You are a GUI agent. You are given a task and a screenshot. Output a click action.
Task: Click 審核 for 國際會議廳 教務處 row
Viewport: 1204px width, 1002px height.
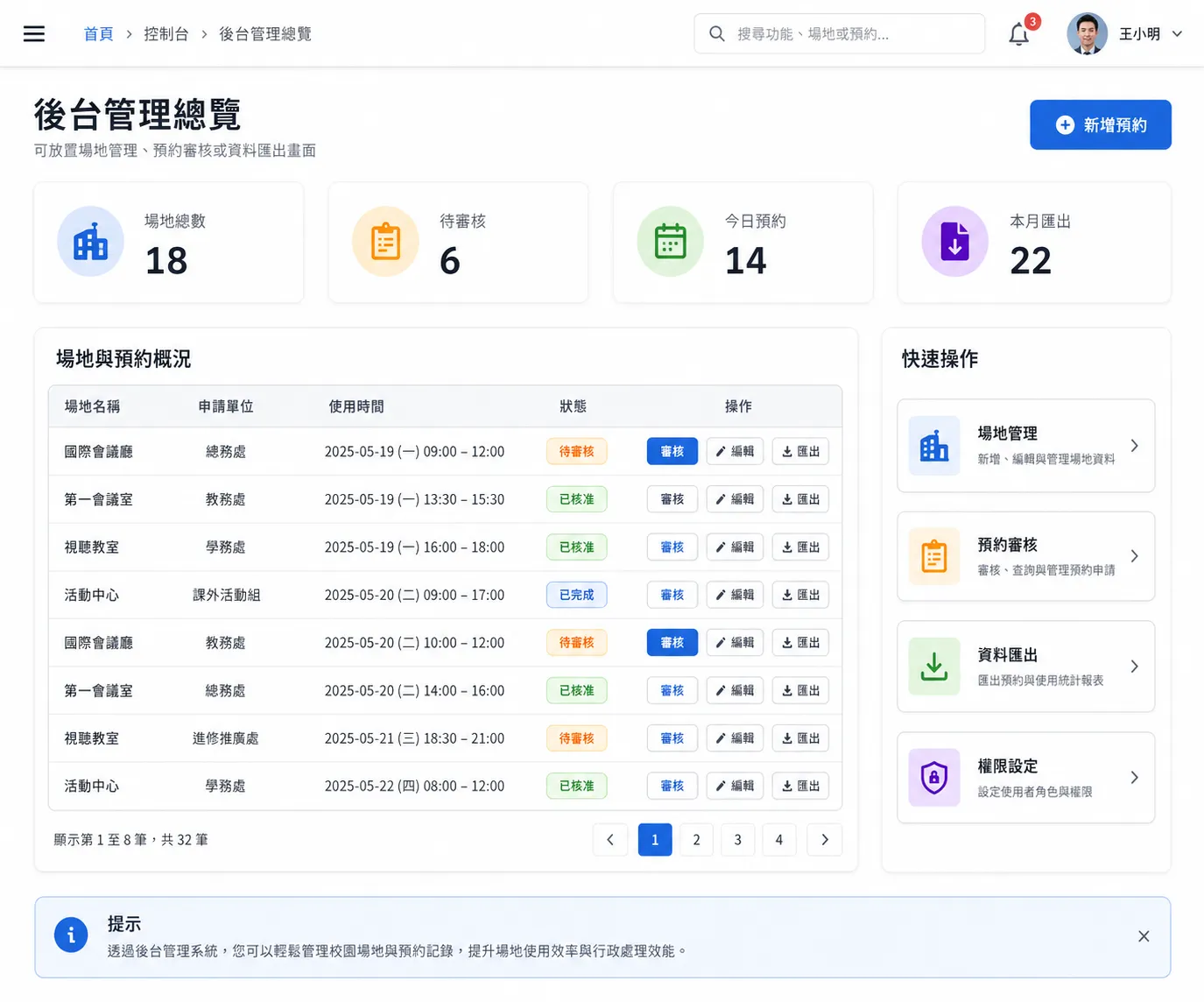(x=672, y=642)
